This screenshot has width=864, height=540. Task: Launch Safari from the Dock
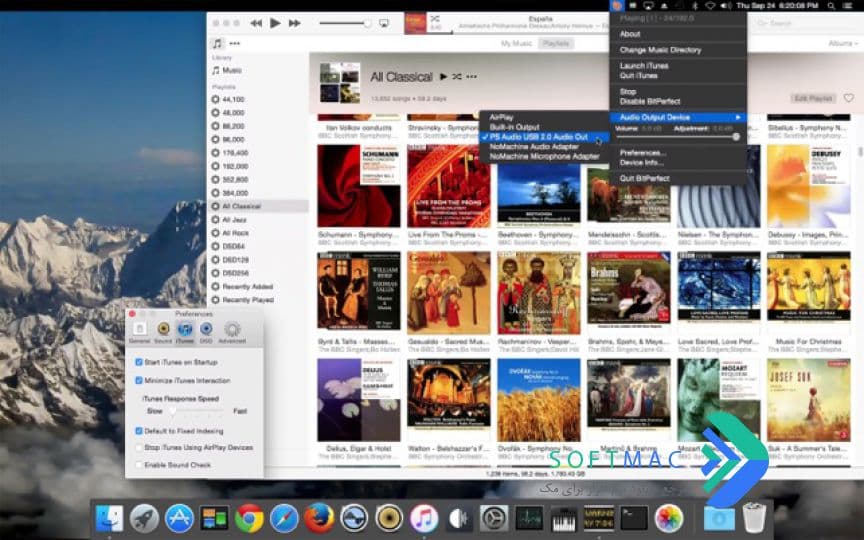click(284, 519)
